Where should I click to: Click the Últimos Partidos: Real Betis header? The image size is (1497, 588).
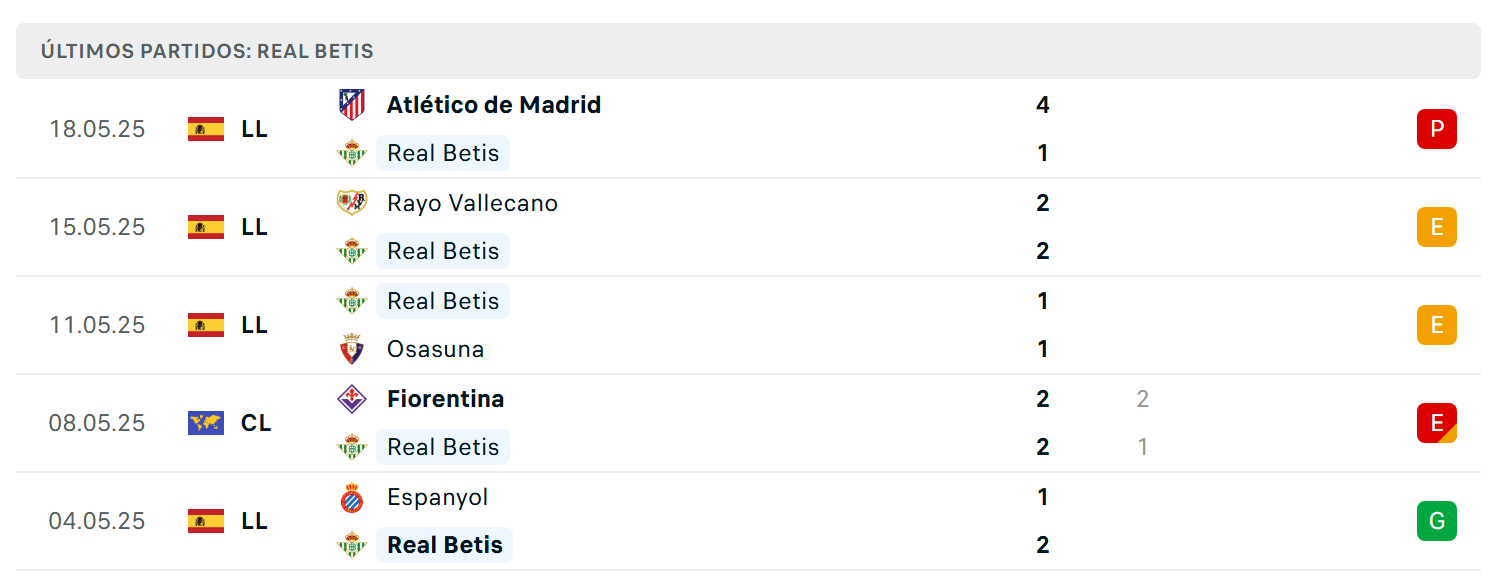point(207,51)
